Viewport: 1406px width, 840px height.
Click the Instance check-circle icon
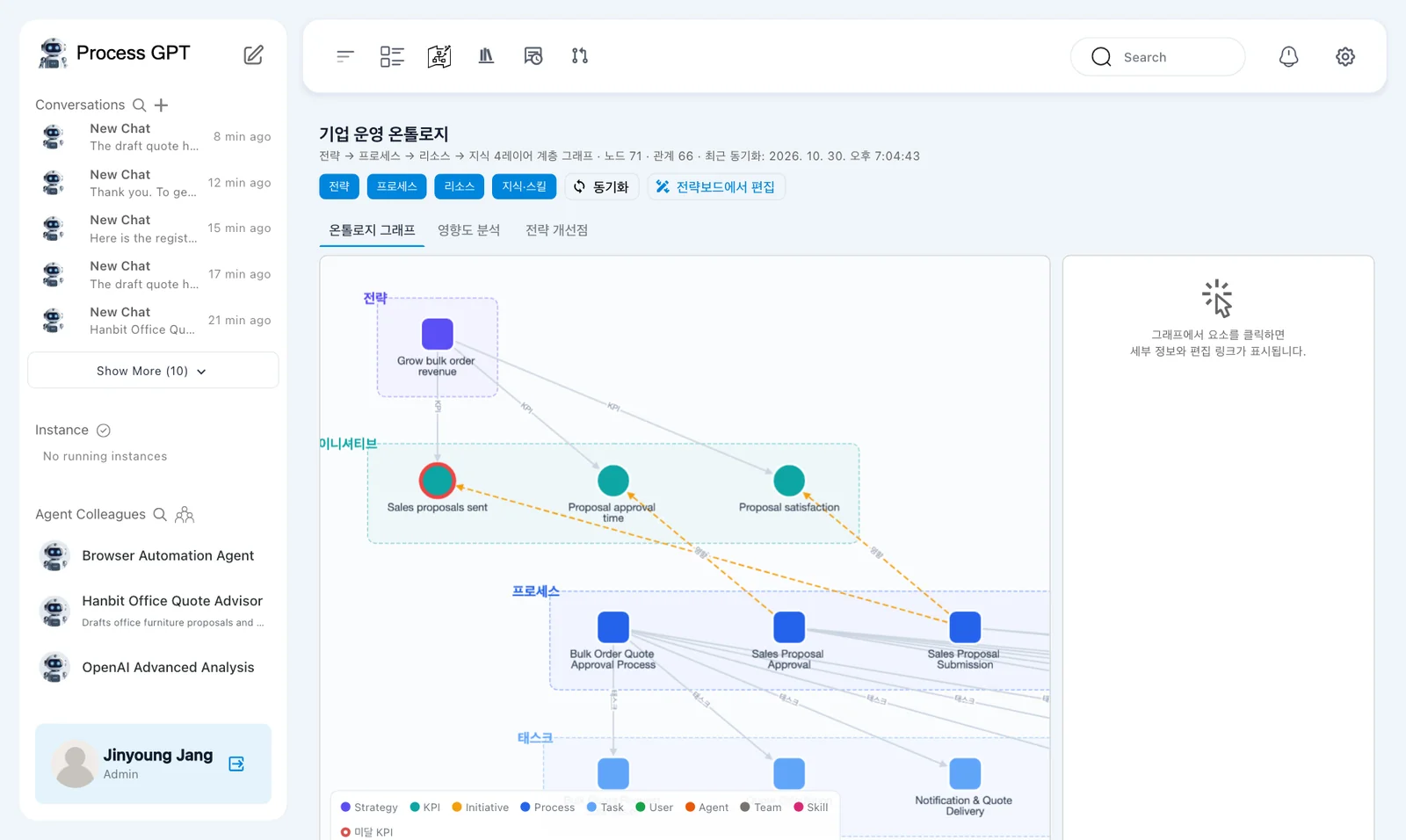pyautogui.click(x=104, y=431)
